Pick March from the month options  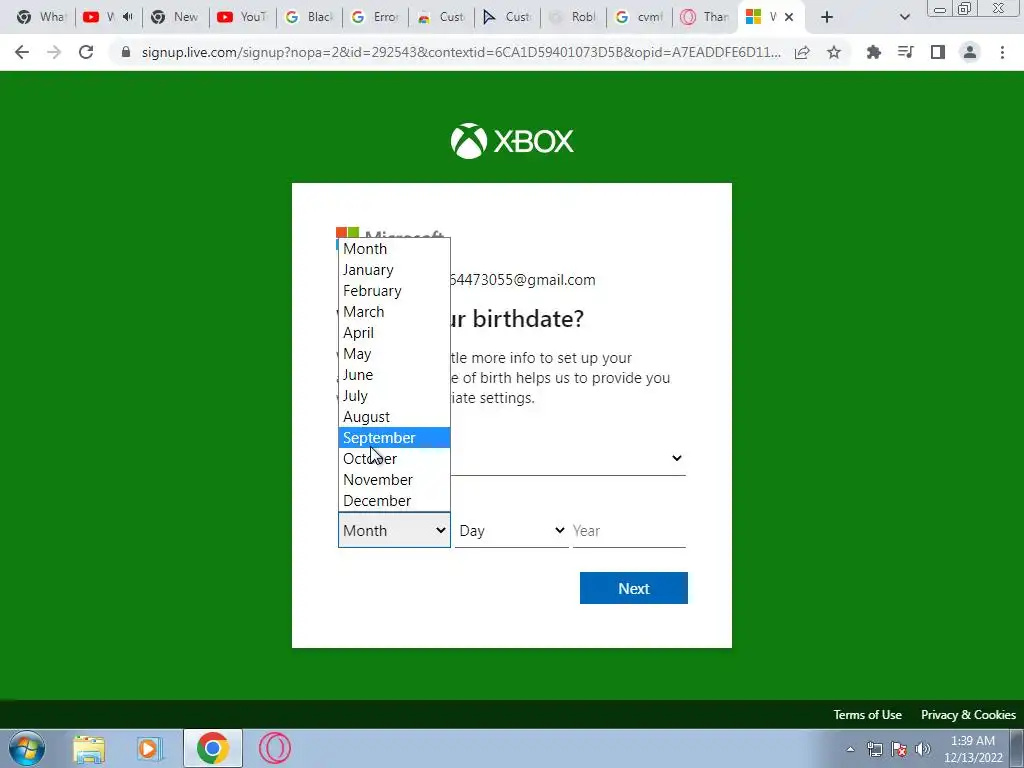pyautogui.click(x=394, y=312)
